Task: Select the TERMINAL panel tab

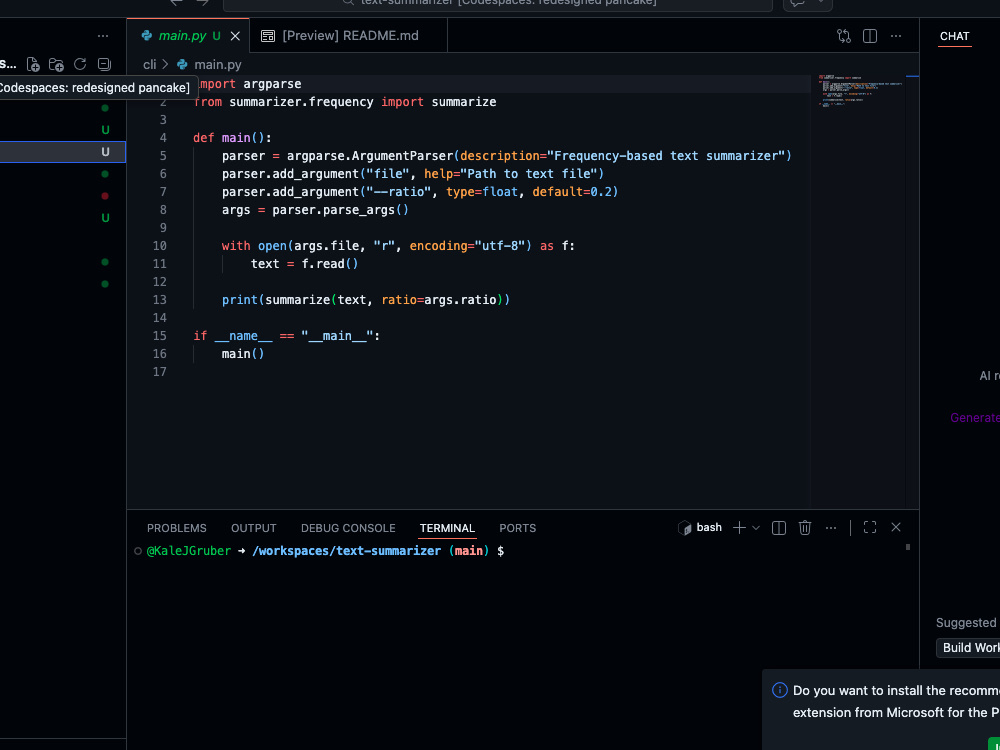Action: point(447,528)
